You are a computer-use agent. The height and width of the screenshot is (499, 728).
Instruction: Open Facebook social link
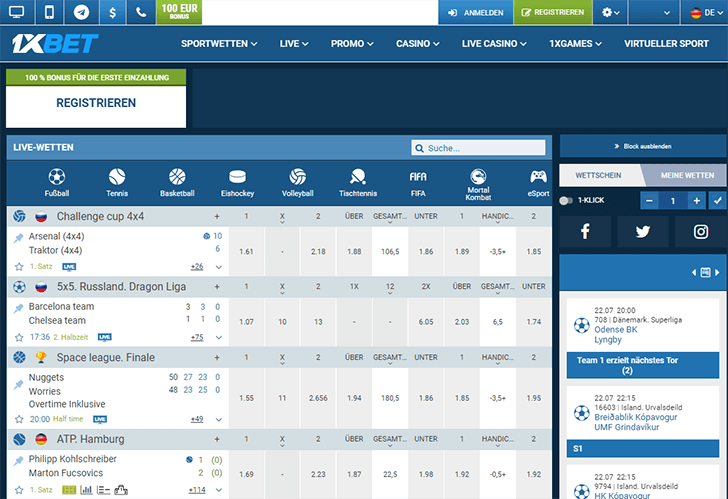[x=585, y=231]
